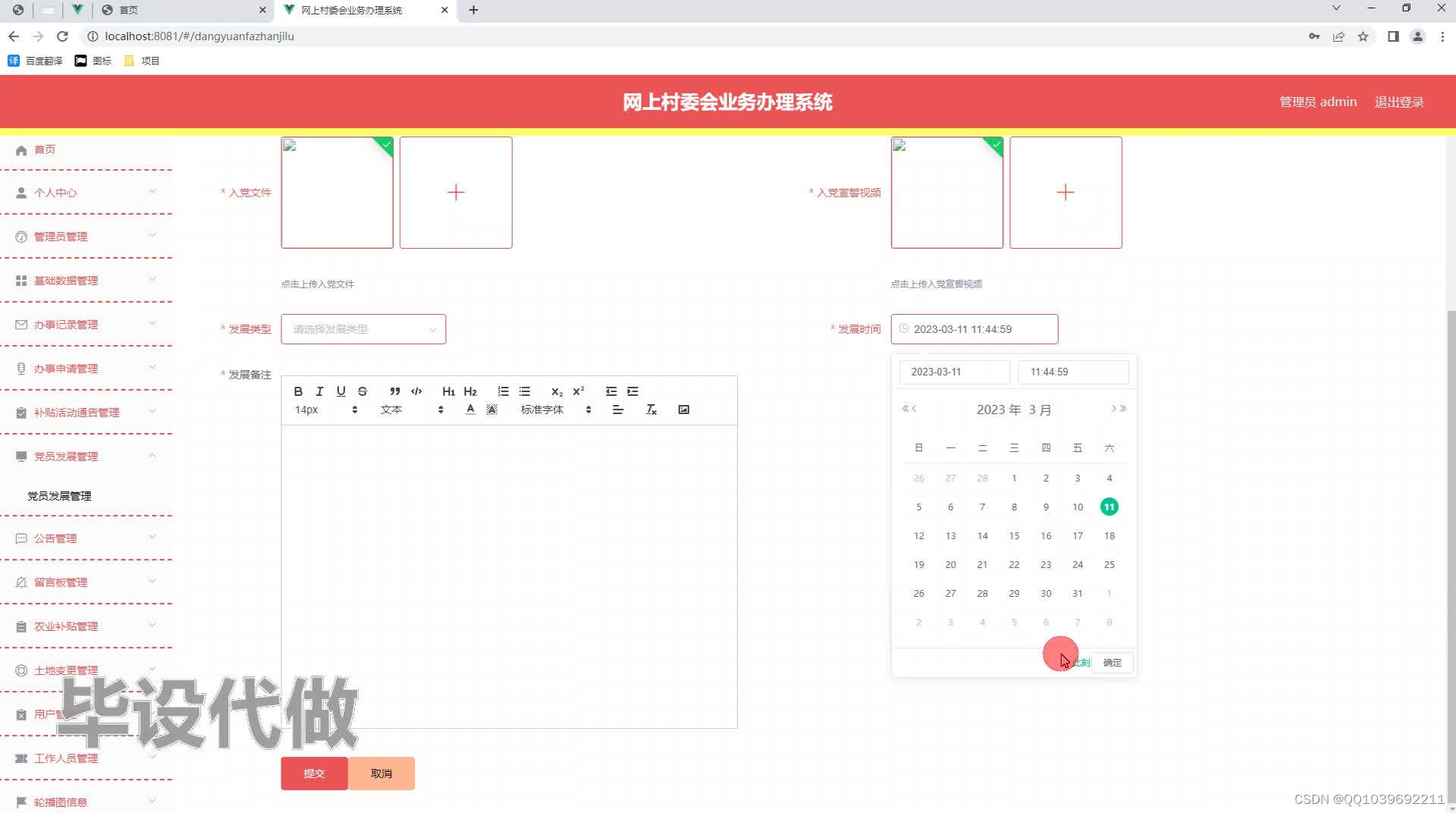Expand 补贴活动通告管理 sidebar menu

[x=86, y=413]
